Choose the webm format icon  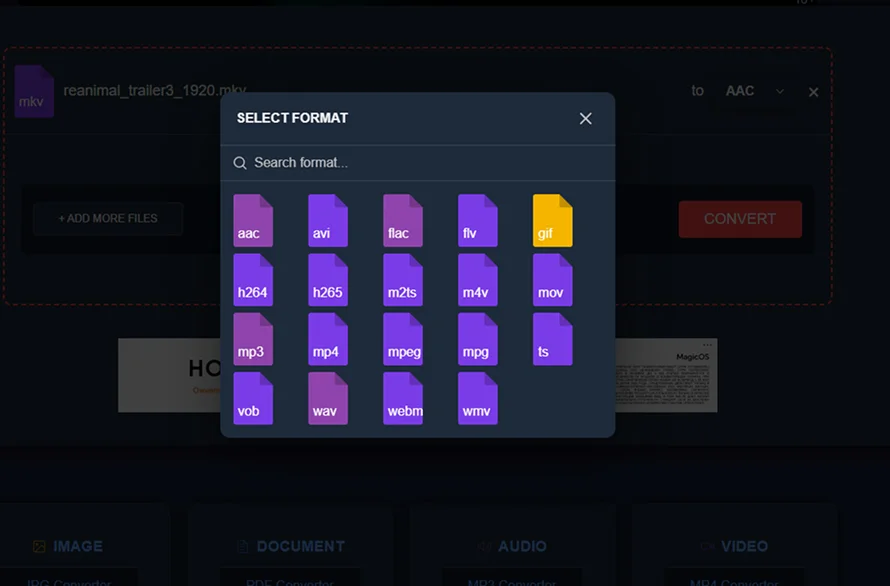[403, 398]
